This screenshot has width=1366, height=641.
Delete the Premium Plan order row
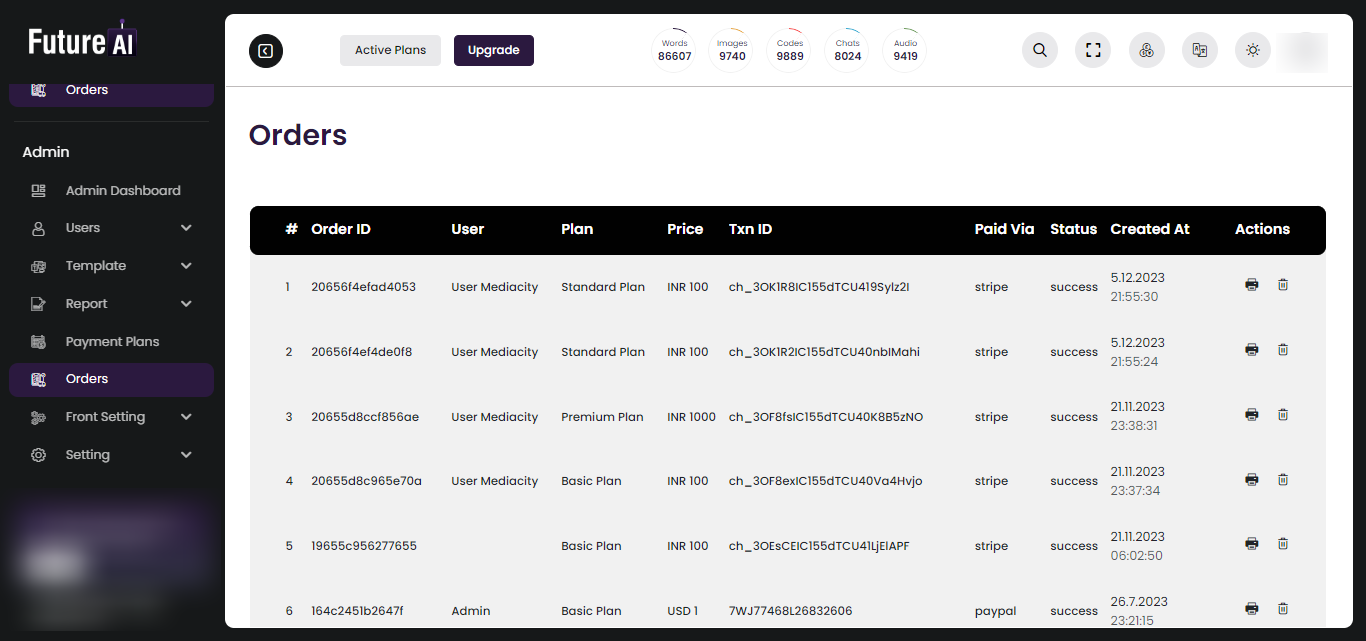(x=1283, y=415)
